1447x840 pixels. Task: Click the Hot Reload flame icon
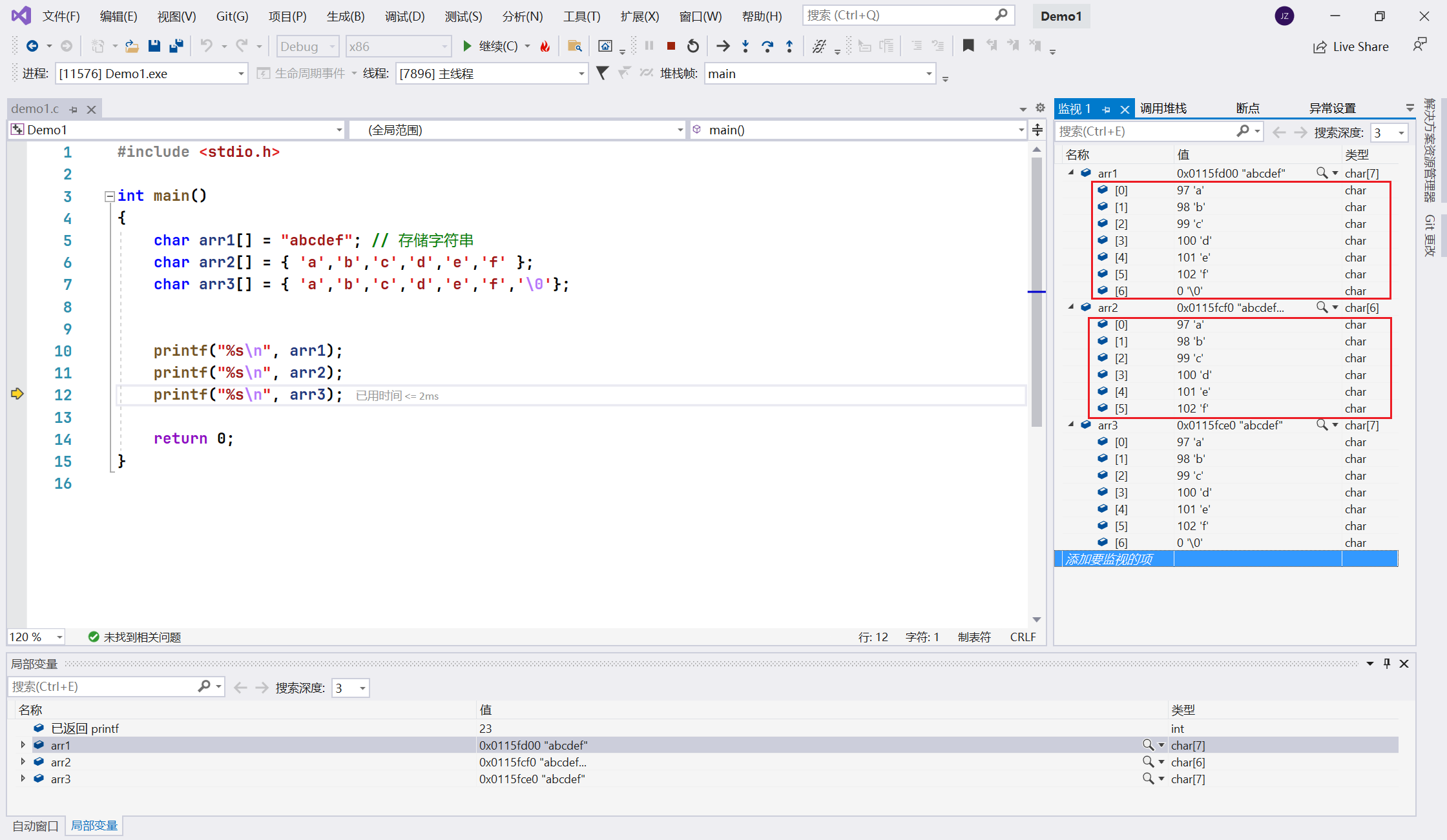tap(545, 46)
